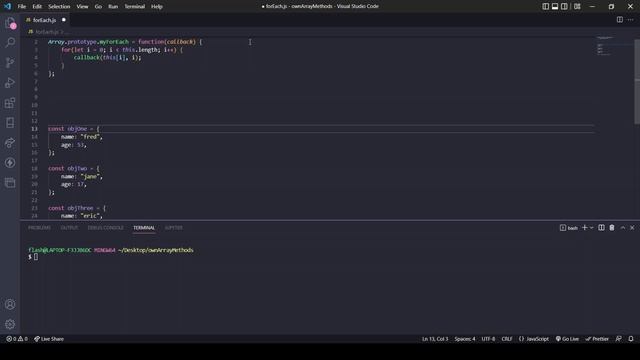This screenshot has width=640, height=360.
Task: Select the bash terminal entry
Action: (569, 228)
